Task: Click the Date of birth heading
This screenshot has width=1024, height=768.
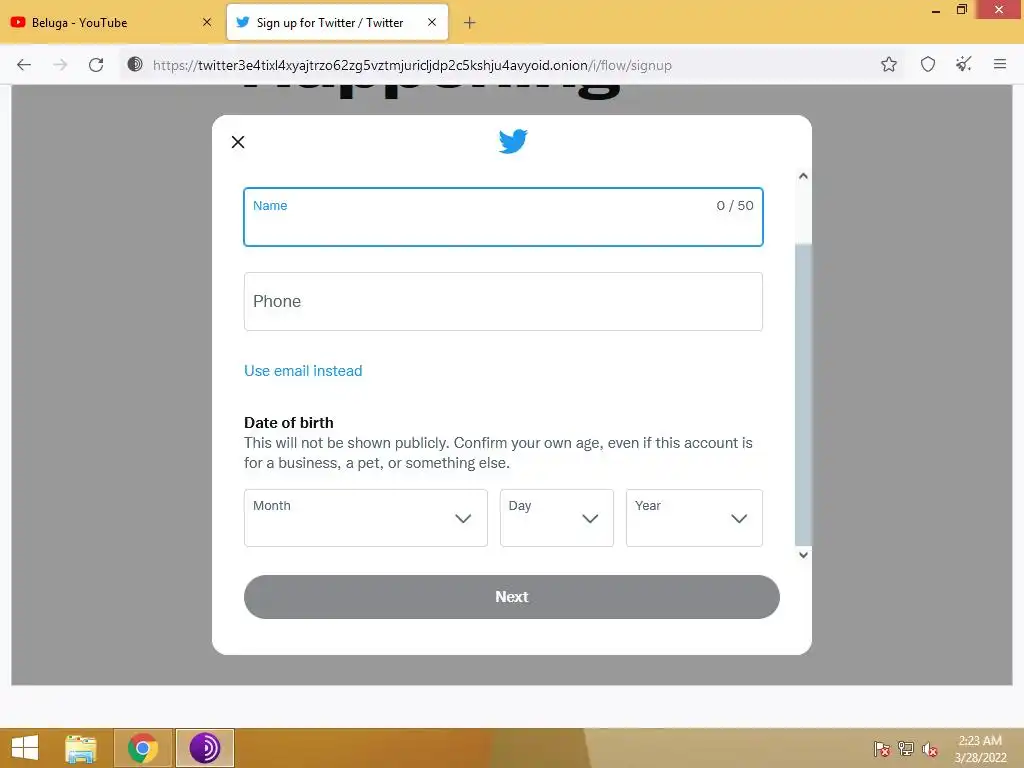Action: pyautogui.click(x=289, y=423)
